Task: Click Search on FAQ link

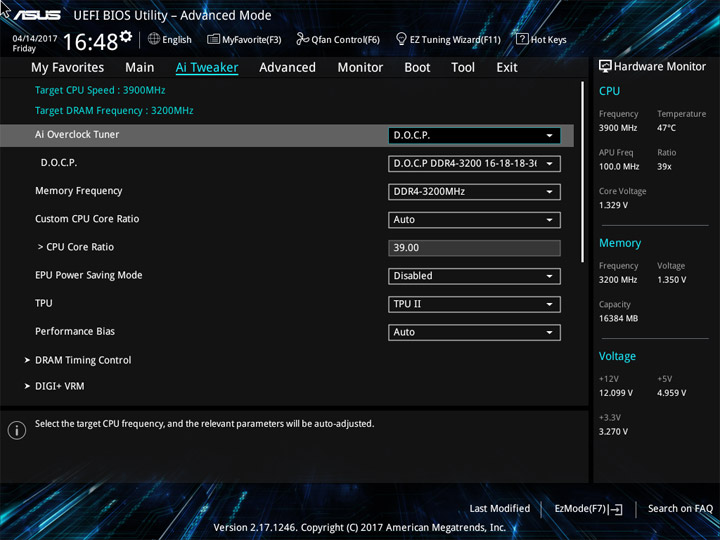Action: coord(681,508)
